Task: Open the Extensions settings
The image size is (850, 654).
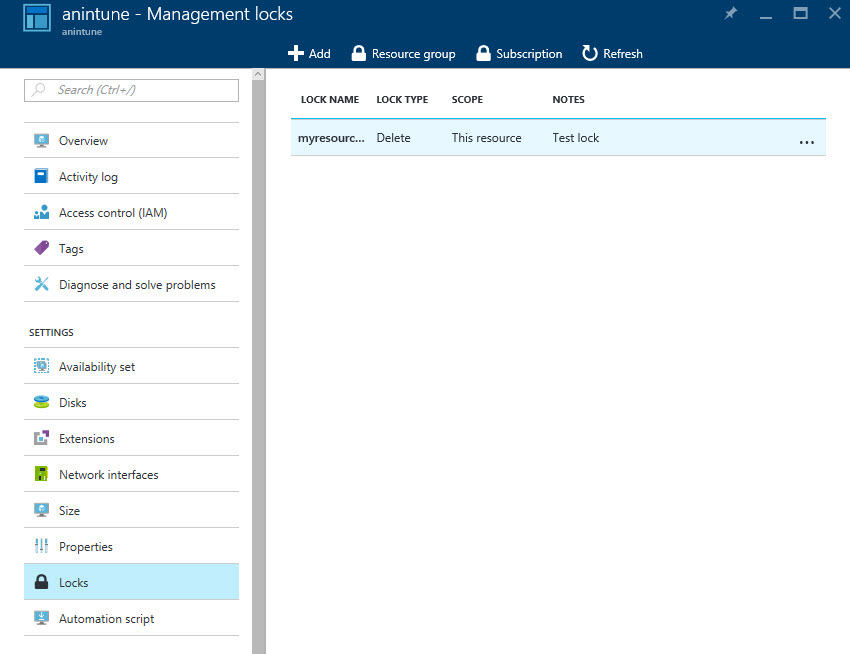Action: coord(131,438)
